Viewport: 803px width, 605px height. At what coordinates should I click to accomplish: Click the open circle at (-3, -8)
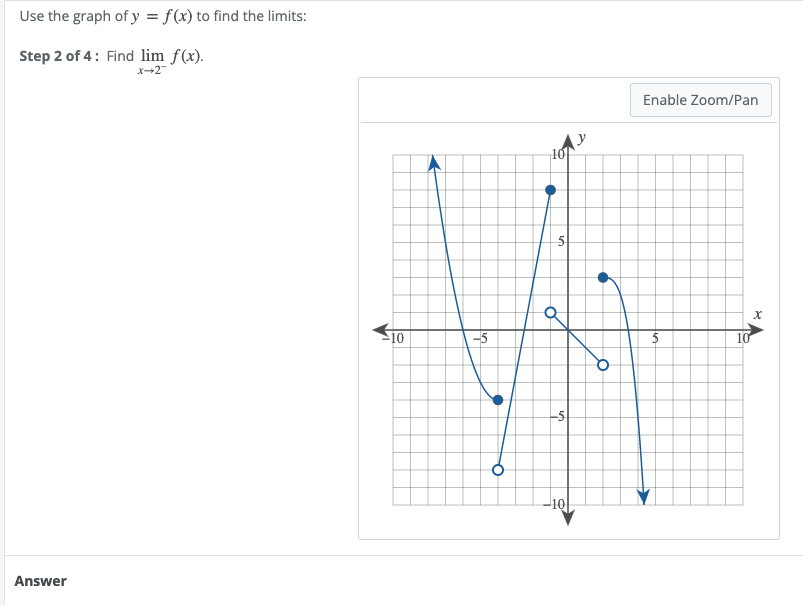(x=497, y=468)
